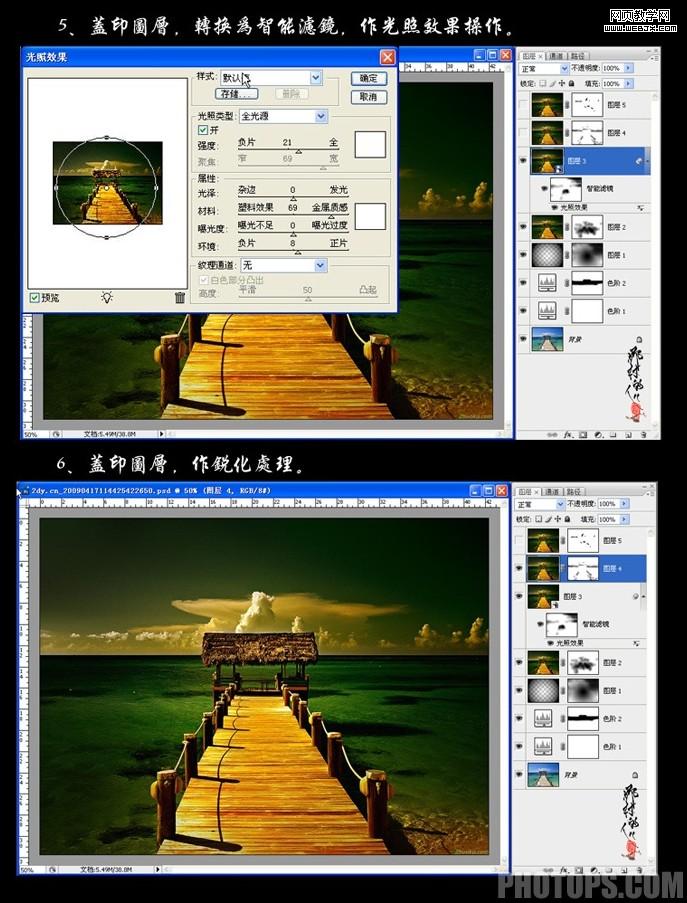Click new adjustment layer icon in step 6 panel
687x903 pixels.
click(x=594, y=870)
